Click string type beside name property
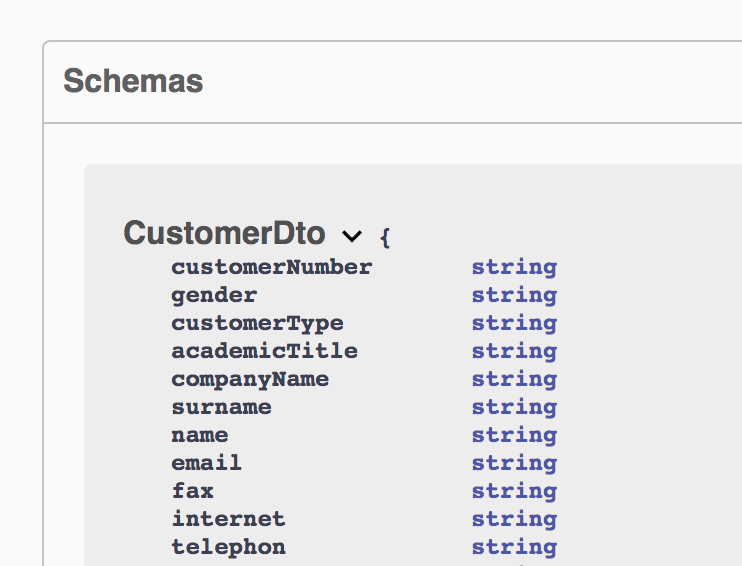 [514, 435]
